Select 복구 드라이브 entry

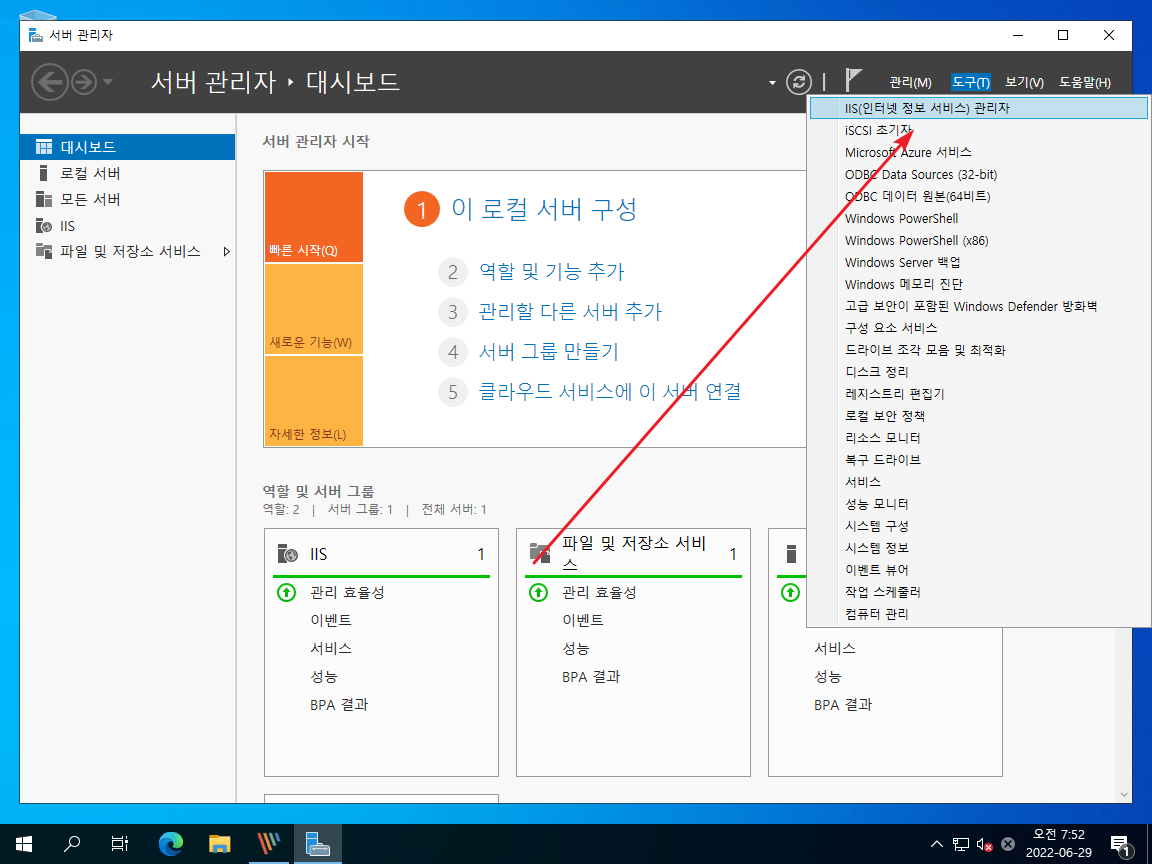[979, 460]
